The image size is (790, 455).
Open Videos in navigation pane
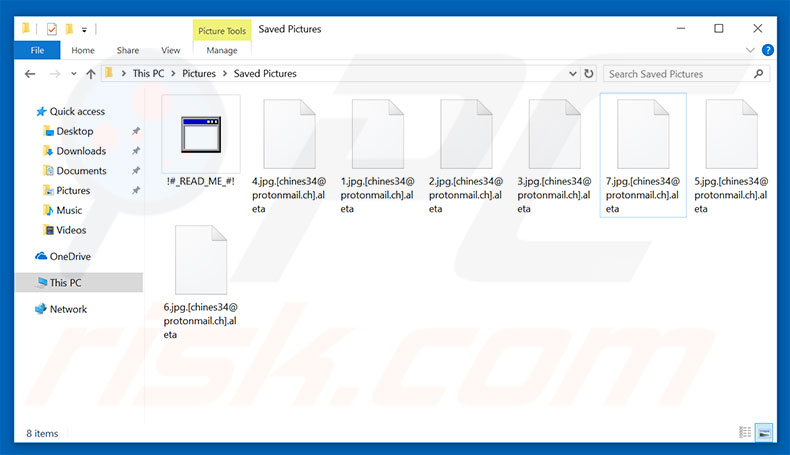[x=71, y=230]
